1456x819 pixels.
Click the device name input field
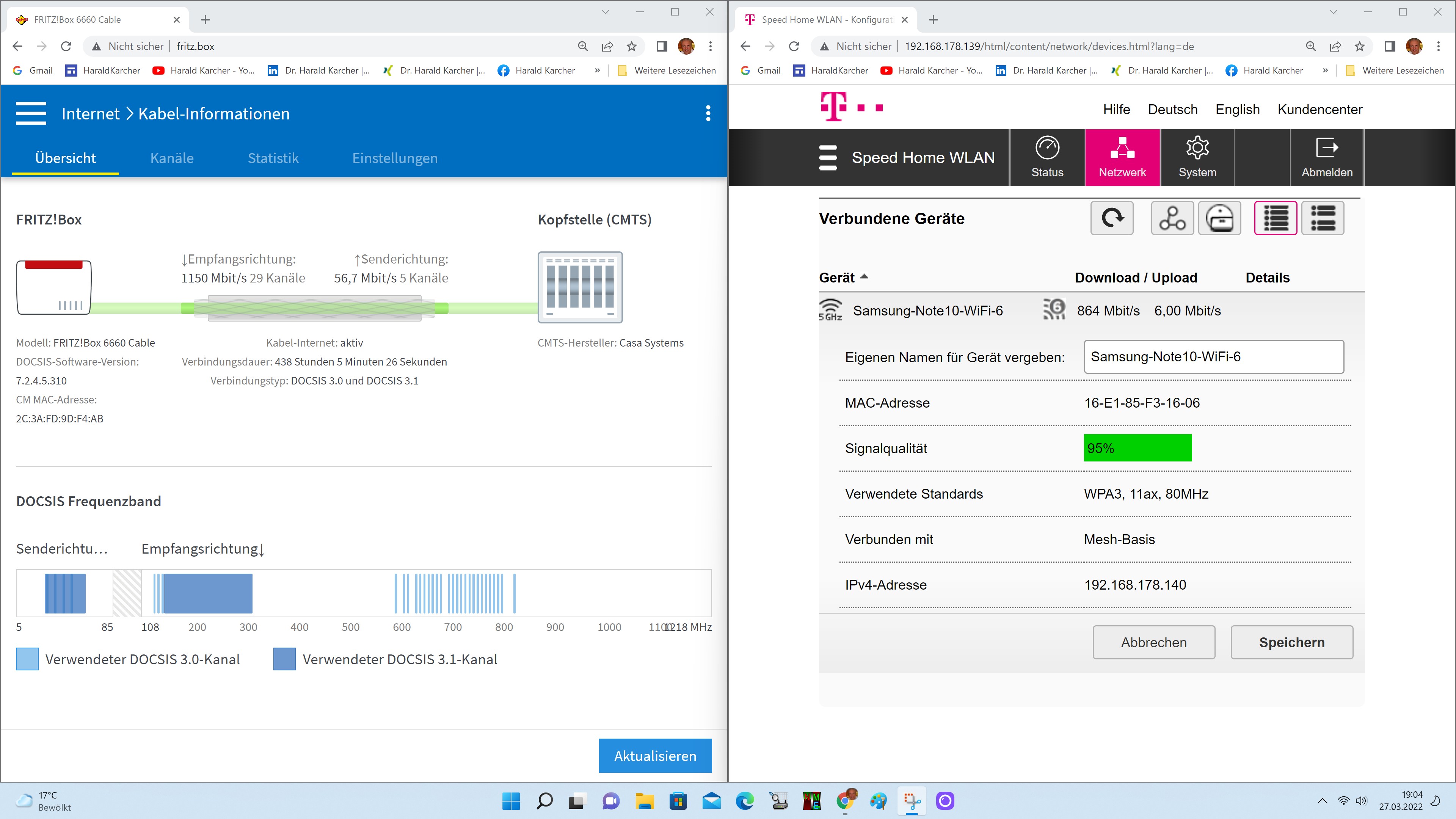point(1213,357)
